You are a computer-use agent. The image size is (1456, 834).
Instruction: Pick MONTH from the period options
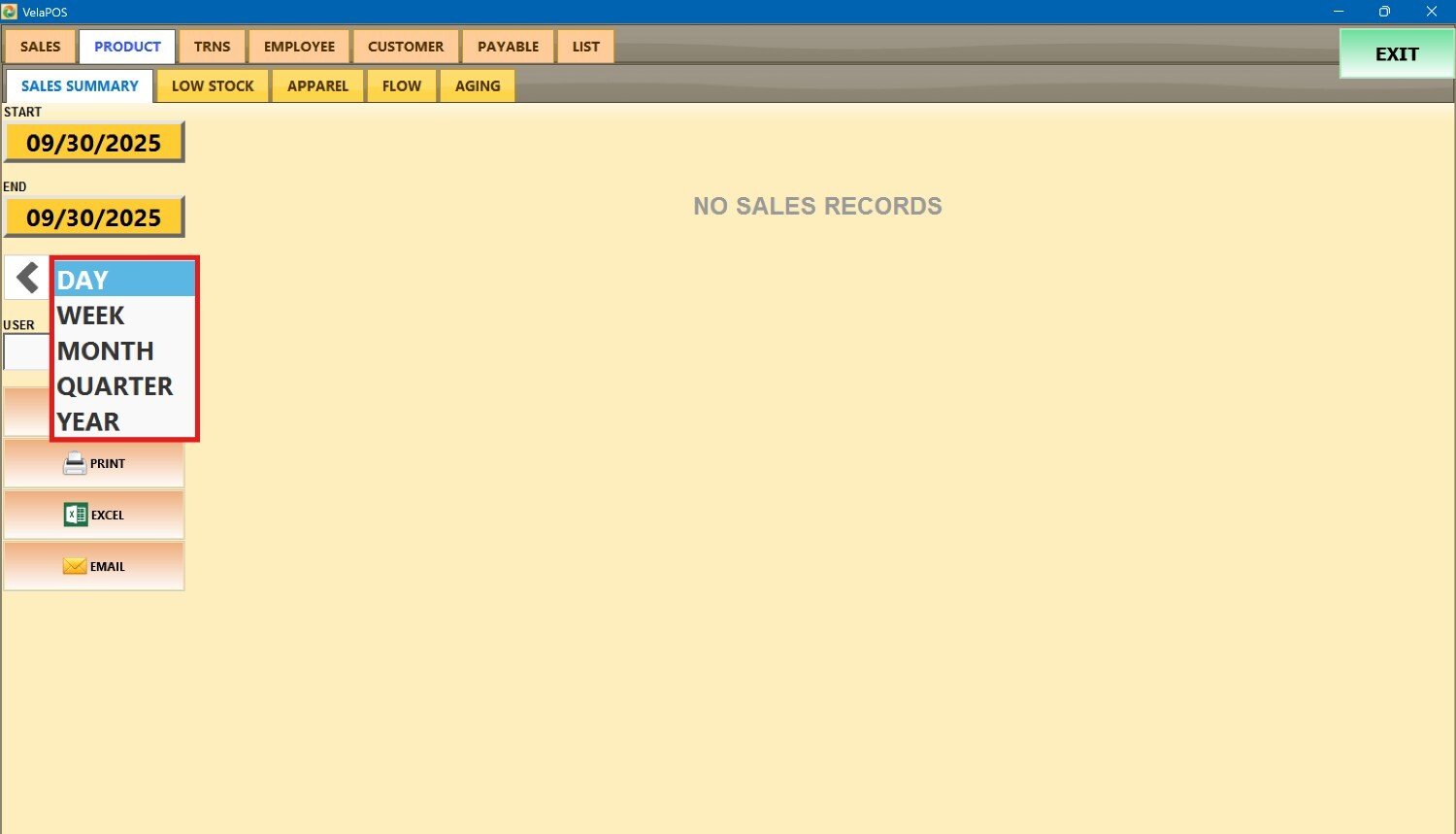pyautogui.click(x=124, y=350)
